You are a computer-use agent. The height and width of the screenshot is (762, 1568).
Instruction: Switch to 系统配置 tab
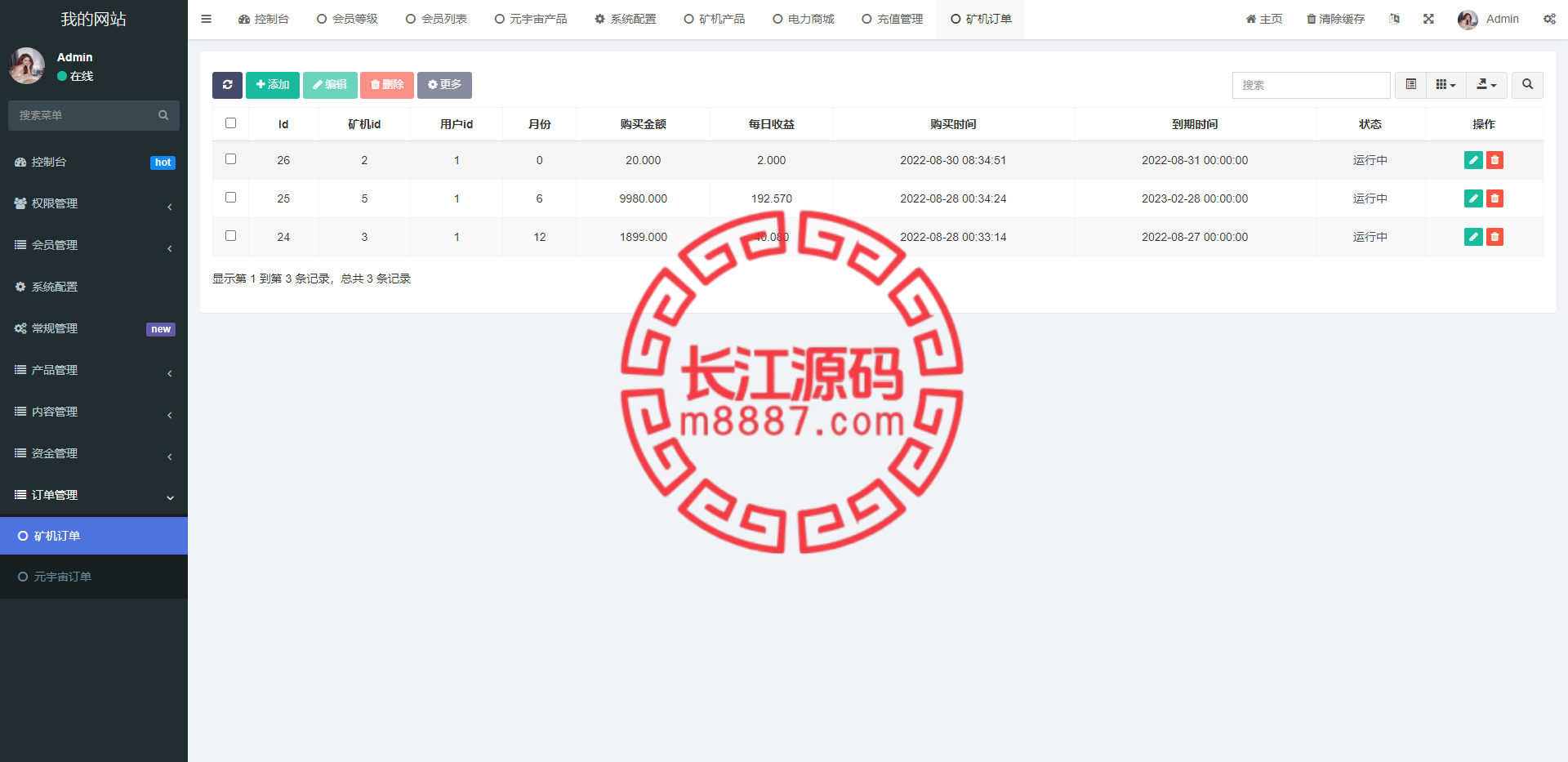tap(626, 19)
